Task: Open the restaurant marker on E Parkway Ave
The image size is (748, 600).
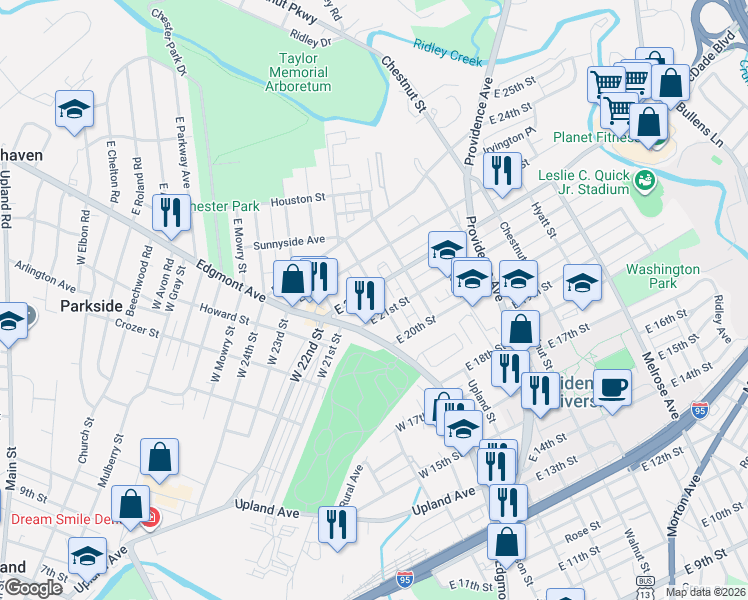Action: click(171, 215)
